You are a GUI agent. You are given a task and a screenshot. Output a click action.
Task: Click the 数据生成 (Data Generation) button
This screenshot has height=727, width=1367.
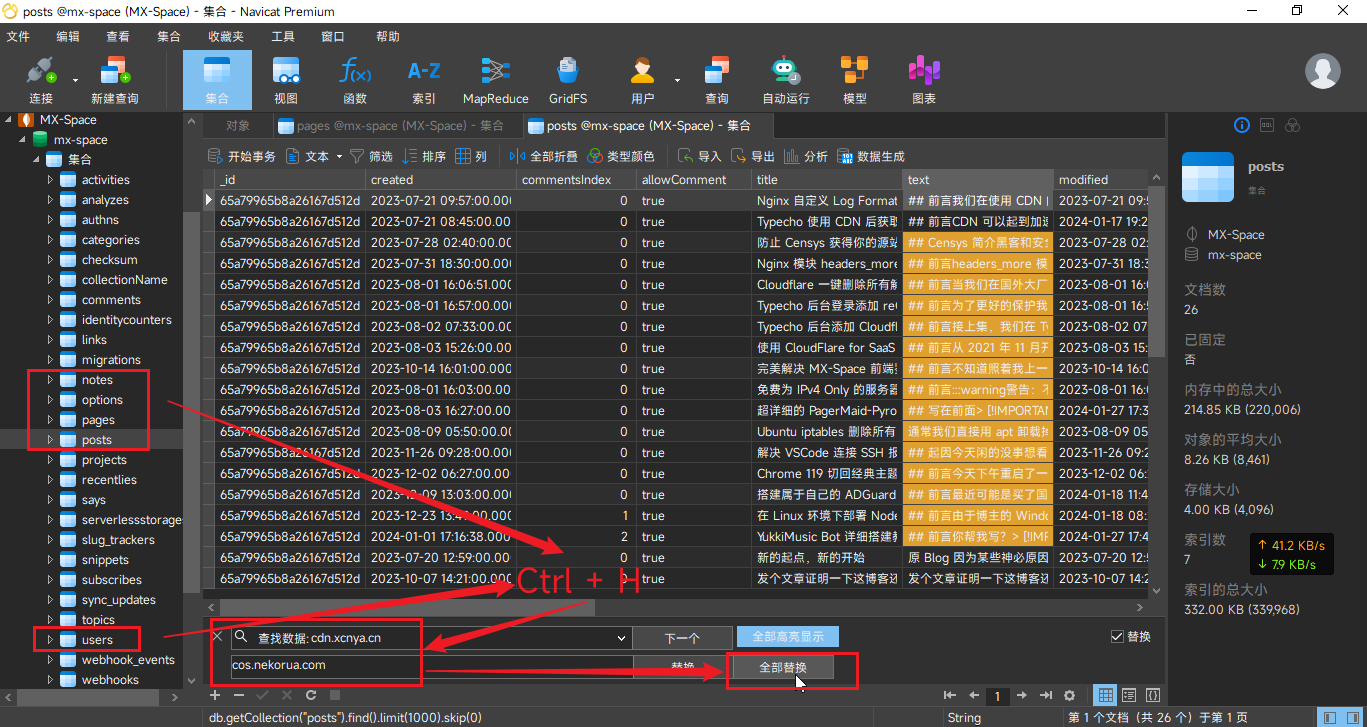tap(871, 156)
